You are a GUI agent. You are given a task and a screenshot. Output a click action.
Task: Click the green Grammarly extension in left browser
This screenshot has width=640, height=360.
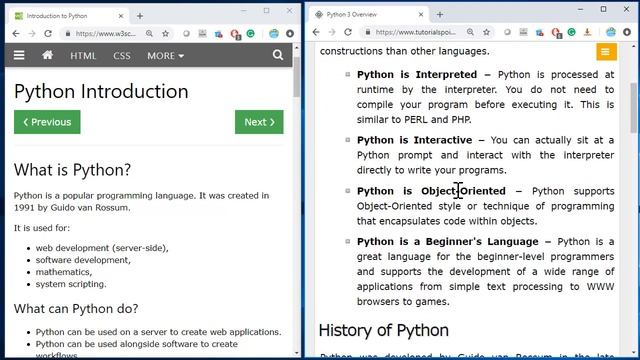pos(251,33)
